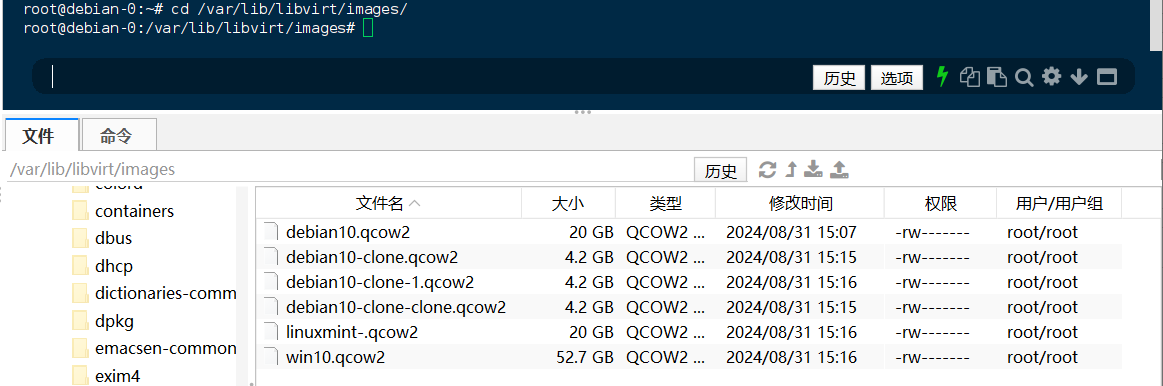Open terminal settings gear icon
This screenshot has height=386, width=1163.
1052,76
